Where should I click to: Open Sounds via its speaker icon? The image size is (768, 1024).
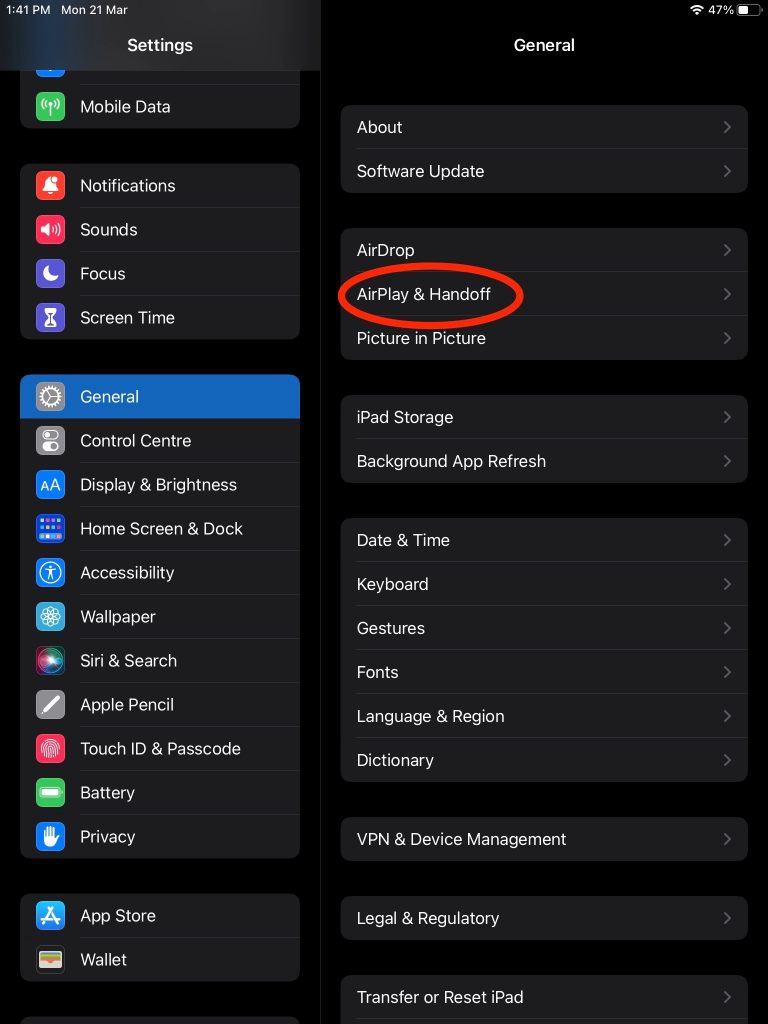coord(50,230)
